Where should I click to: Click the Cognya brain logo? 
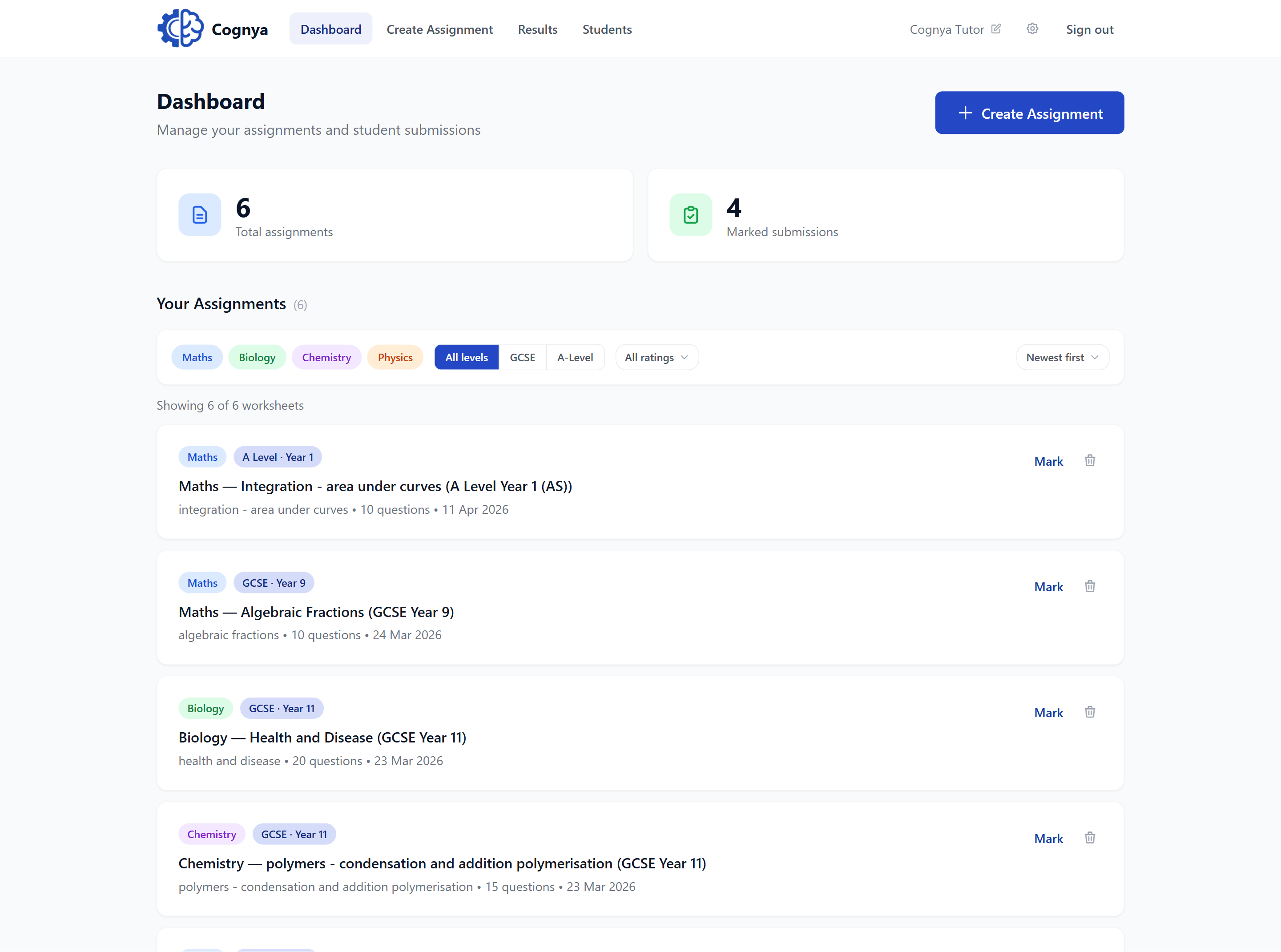(x=180, y=28)
